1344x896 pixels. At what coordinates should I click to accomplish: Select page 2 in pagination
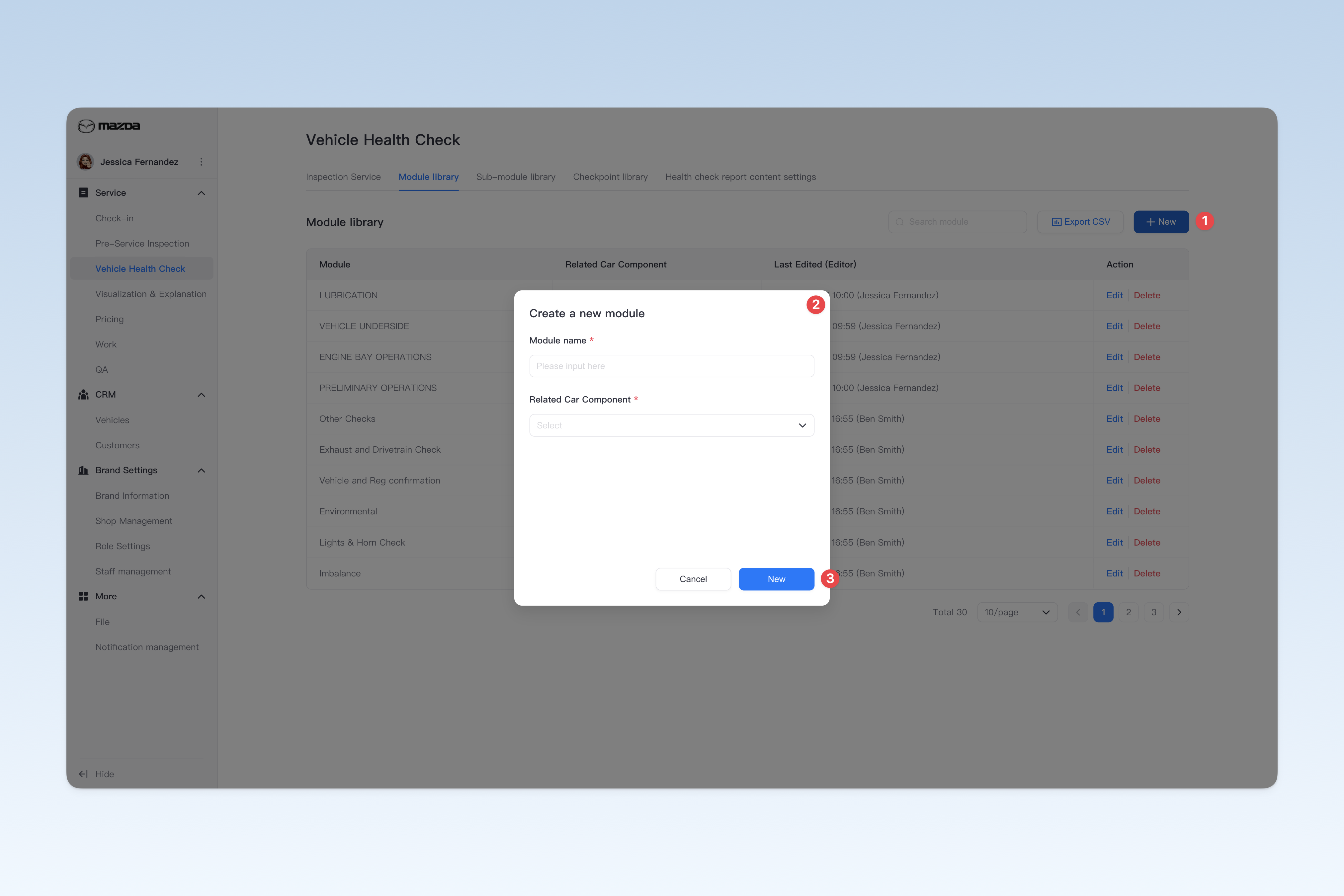click(1129, 612)
